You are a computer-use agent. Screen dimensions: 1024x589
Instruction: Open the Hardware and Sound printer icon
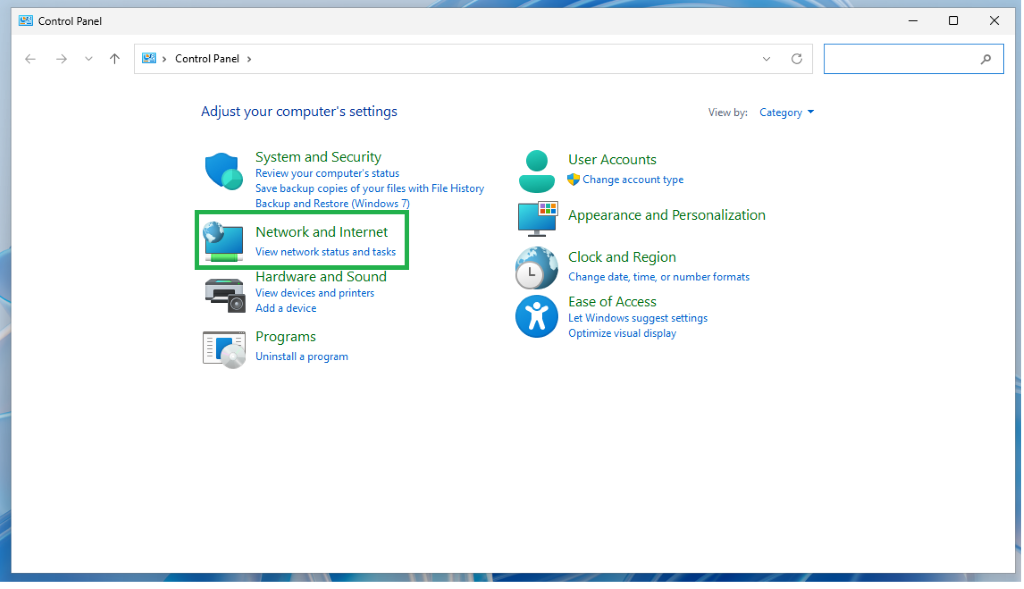tap(224, 295)
